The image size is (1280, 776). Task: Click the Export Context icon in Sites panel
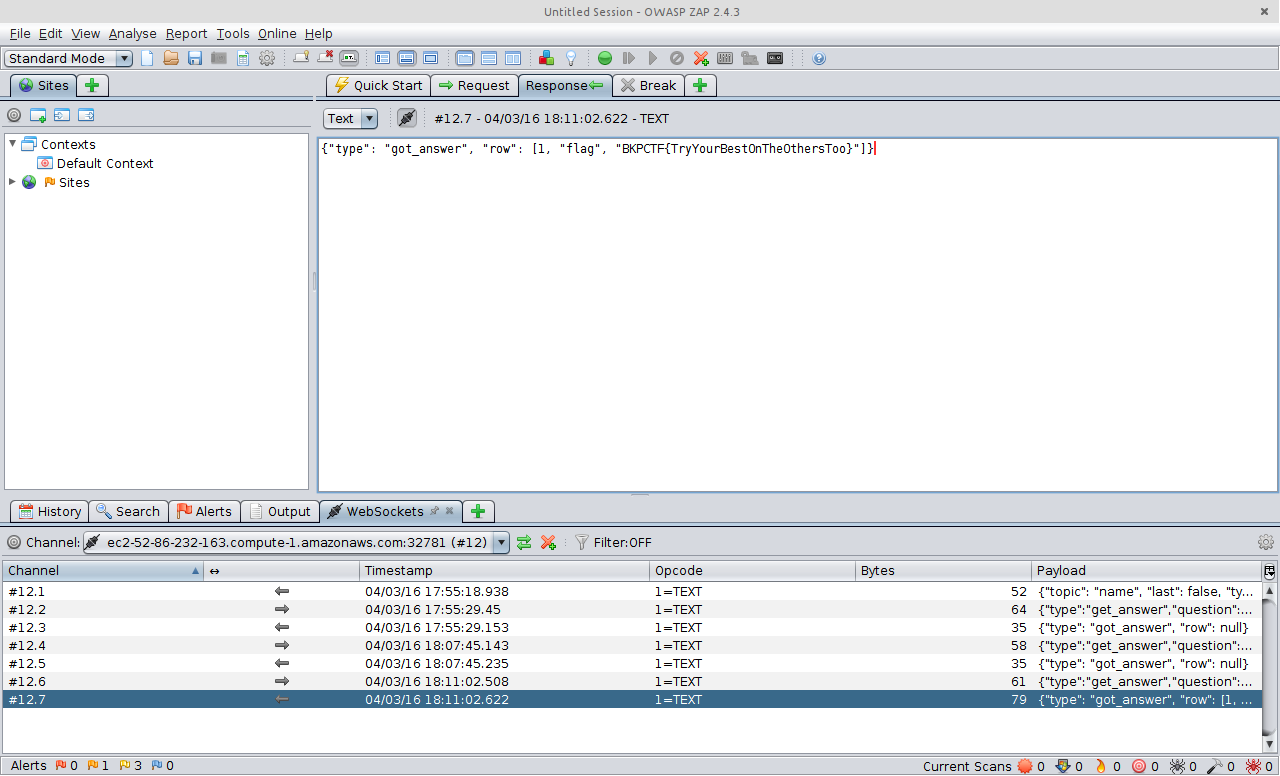point(86,116)
